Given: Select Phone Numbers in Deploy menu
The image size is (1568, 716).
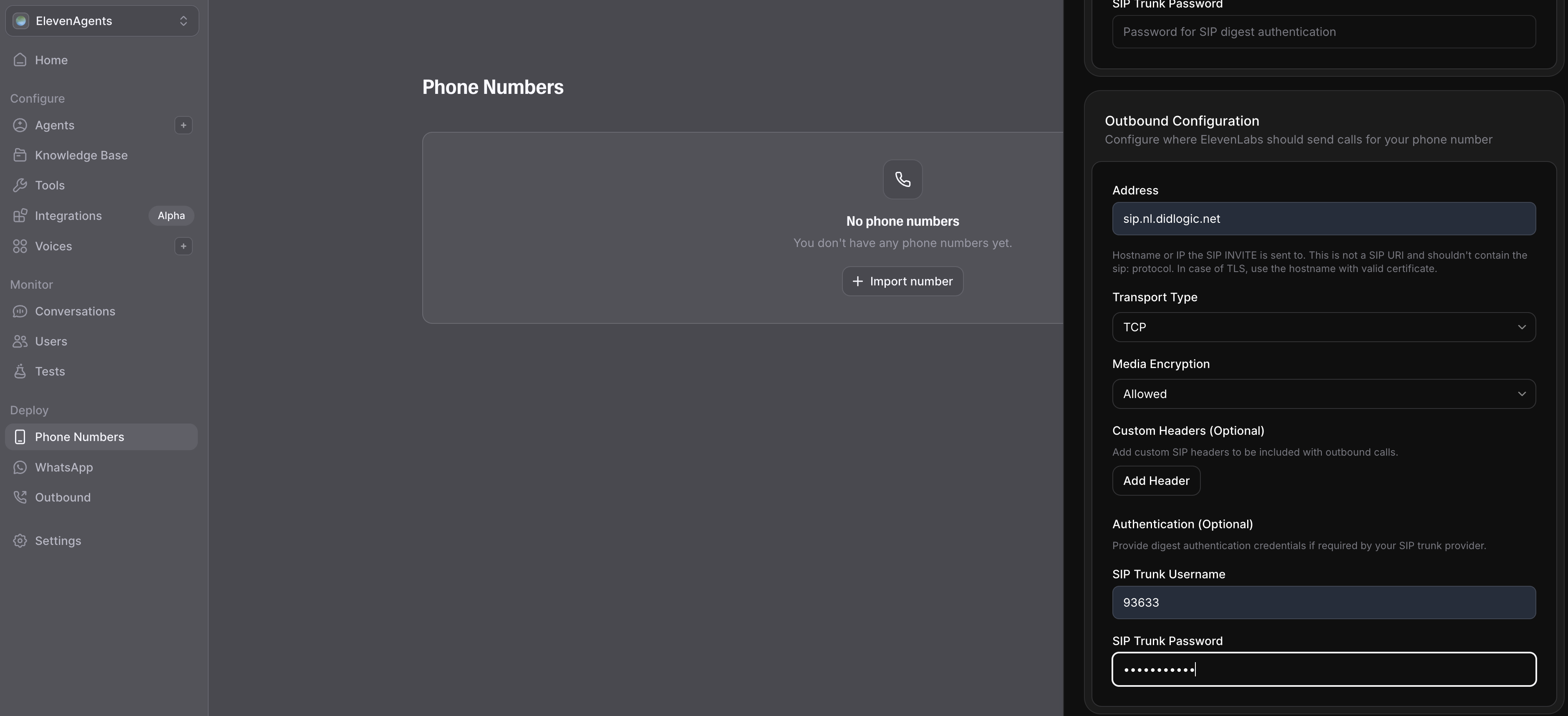Looking at the screenshot, I should click(79, 437).
